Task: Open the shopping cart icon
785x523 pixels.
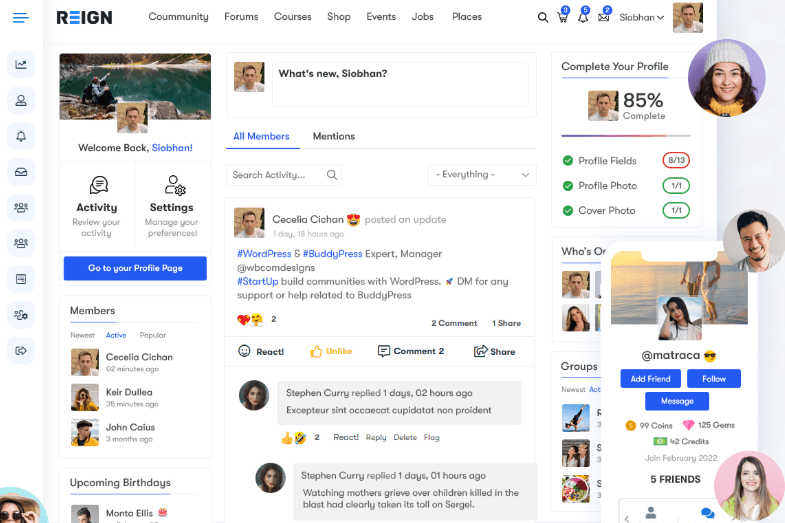Action: click(563, 17)
